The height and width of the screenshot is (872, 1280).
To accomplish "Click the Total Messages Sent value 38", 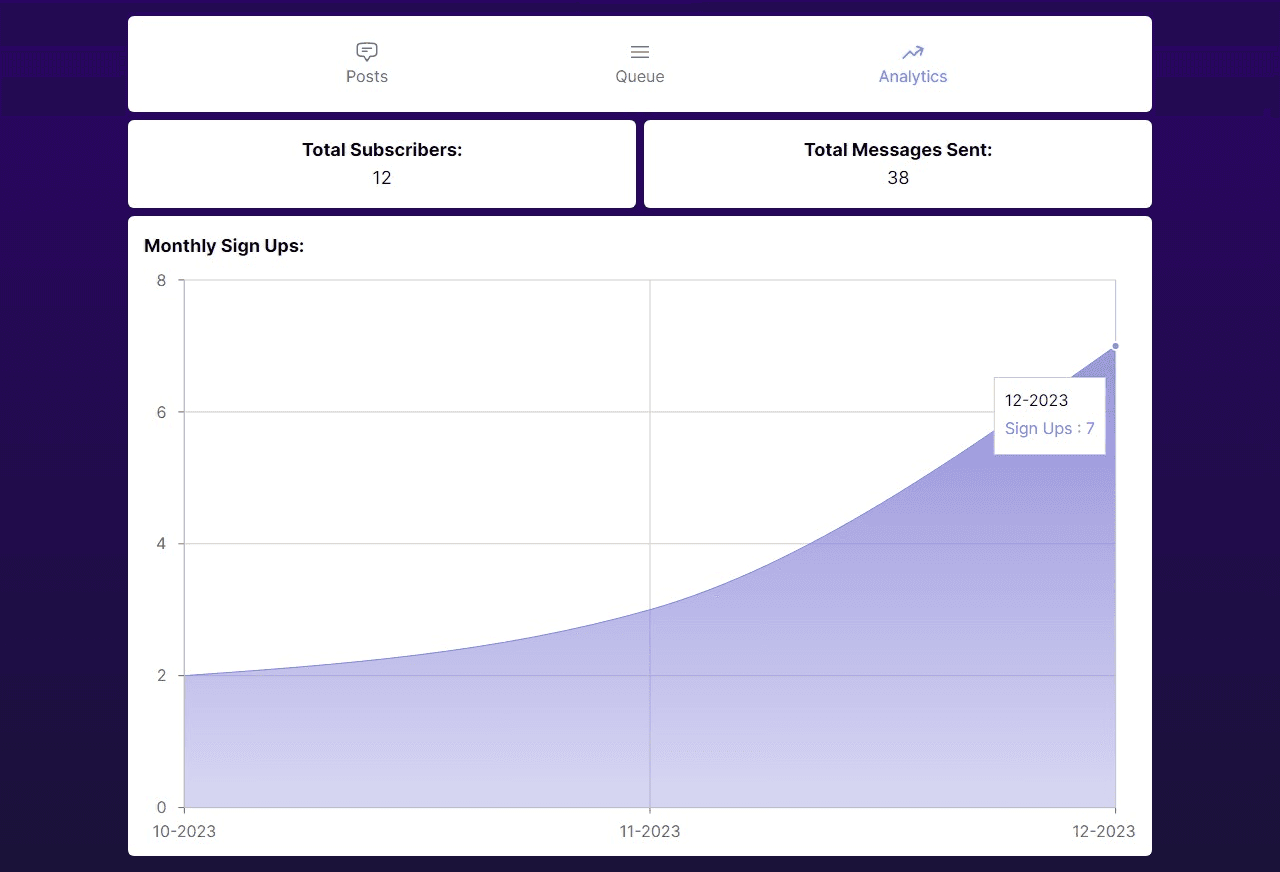I will coord(898,178).
